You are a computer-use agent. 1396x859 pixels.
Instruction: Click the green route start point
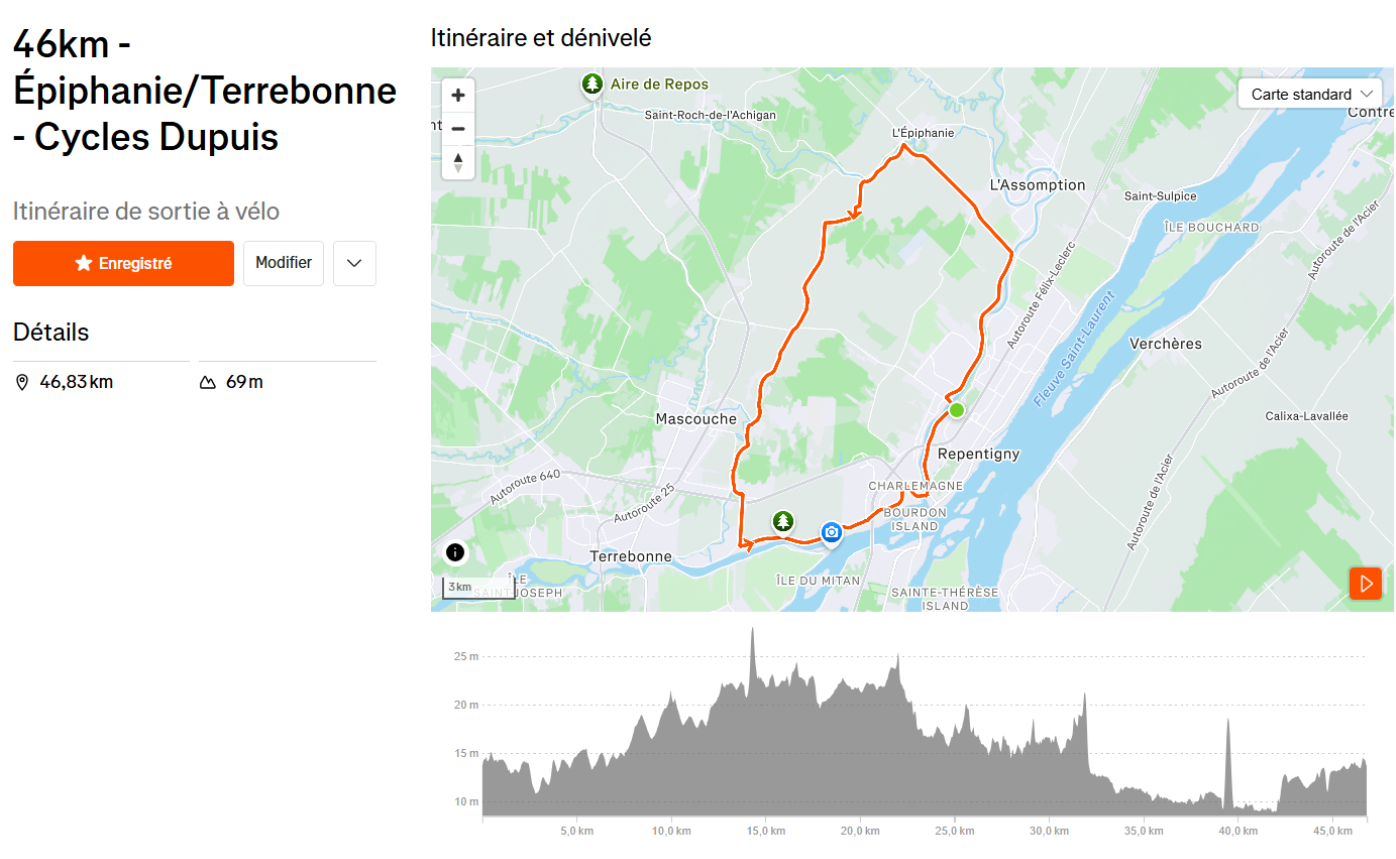tap(956, 410)
